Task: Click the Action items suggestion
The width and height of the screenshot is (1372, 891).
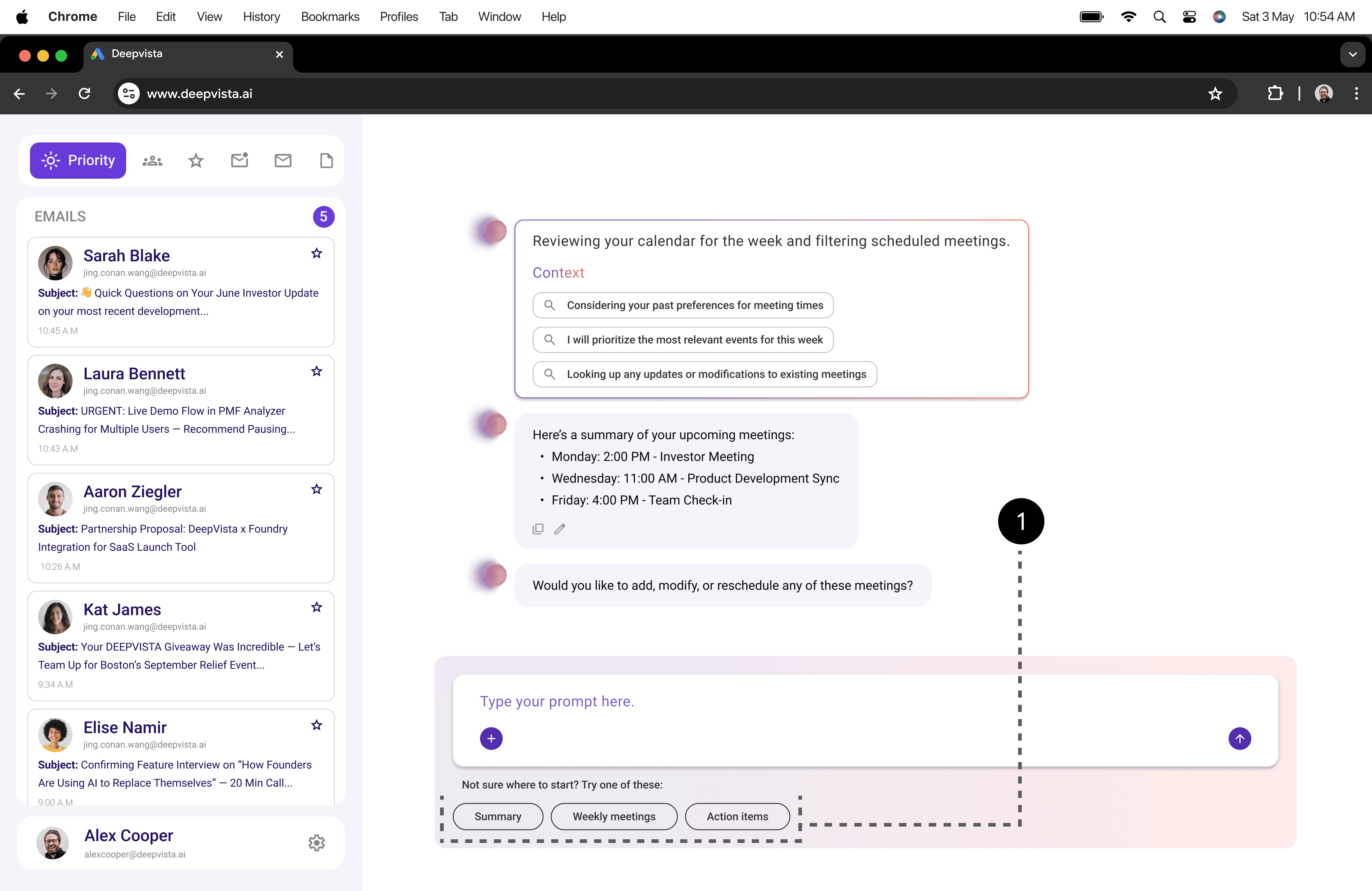Action: point(737,816)
